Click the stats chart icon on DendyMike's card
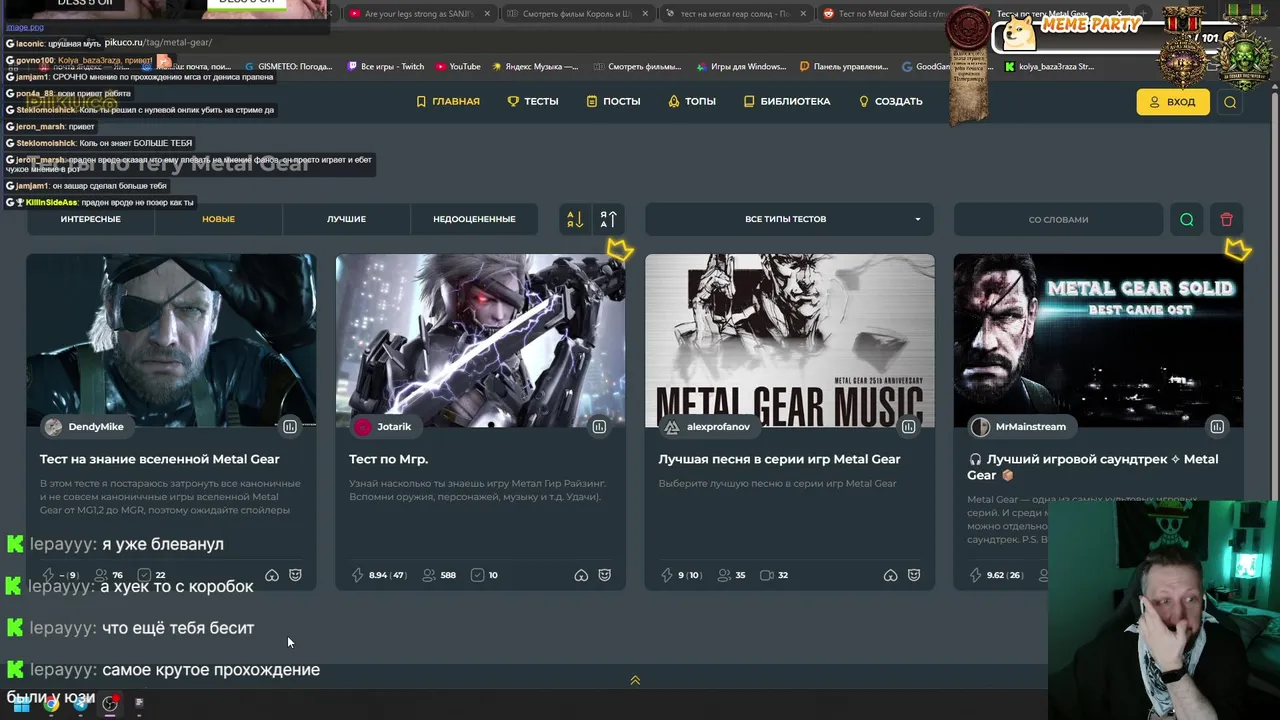This screenshot has width=1280, height=720. 290,427
